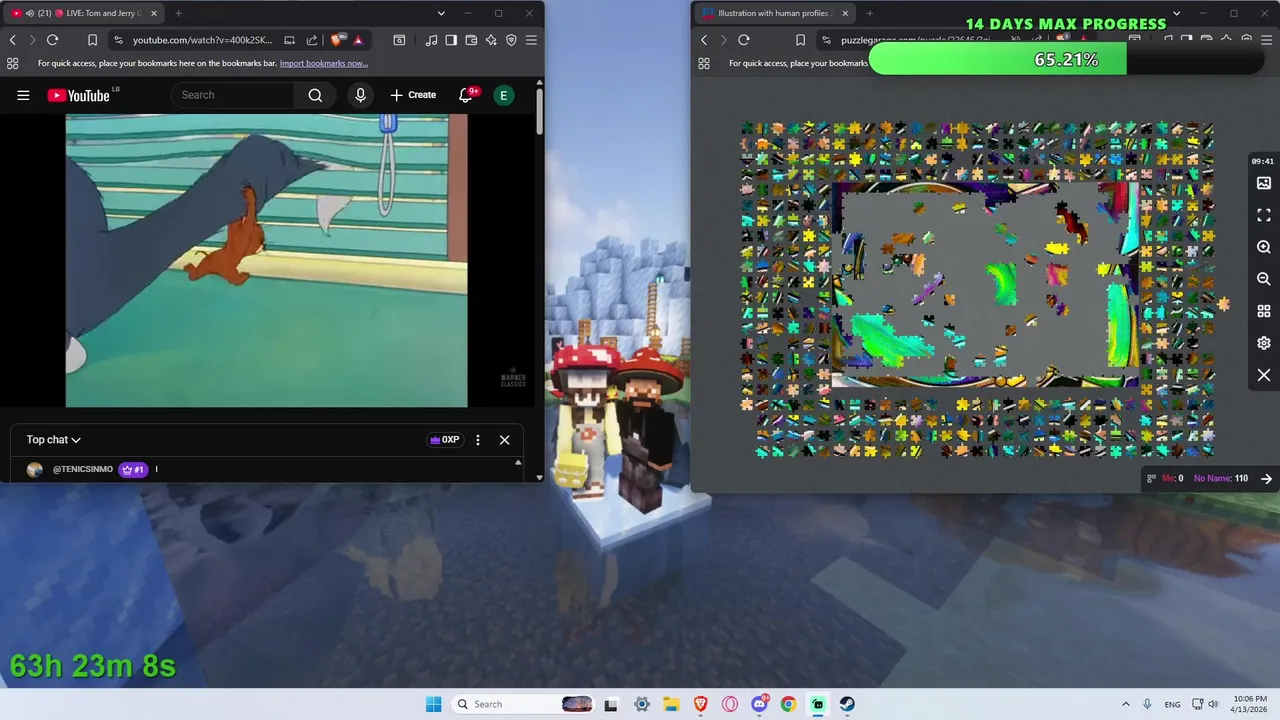This screenshot has height=720, width=1280.
Task: Click the 0XP points badge in chat
Action: (444, 440)
